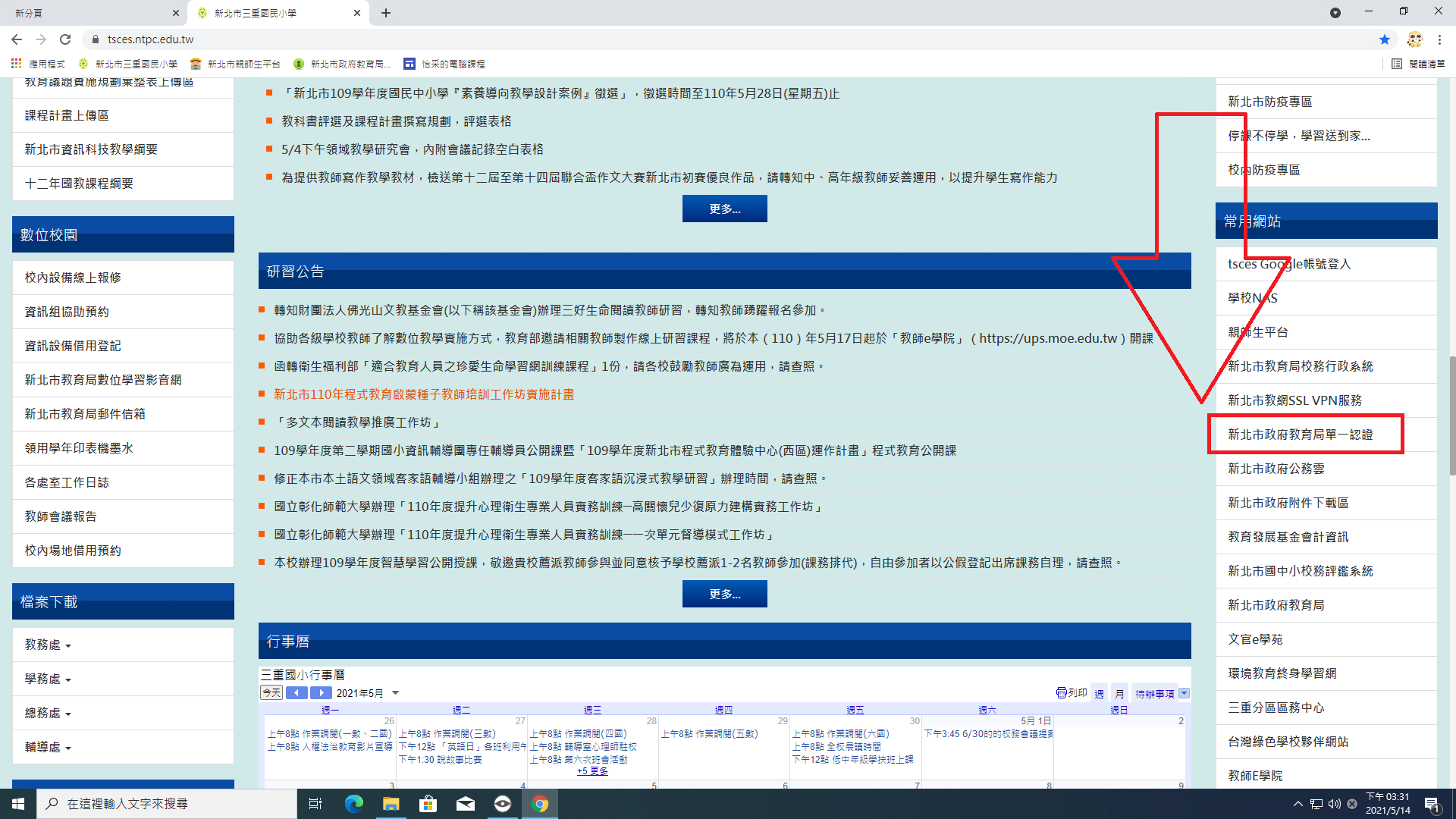Screen dimensions: 1456x819
Task: Click the taskbar clock date
Action: 1388,804
